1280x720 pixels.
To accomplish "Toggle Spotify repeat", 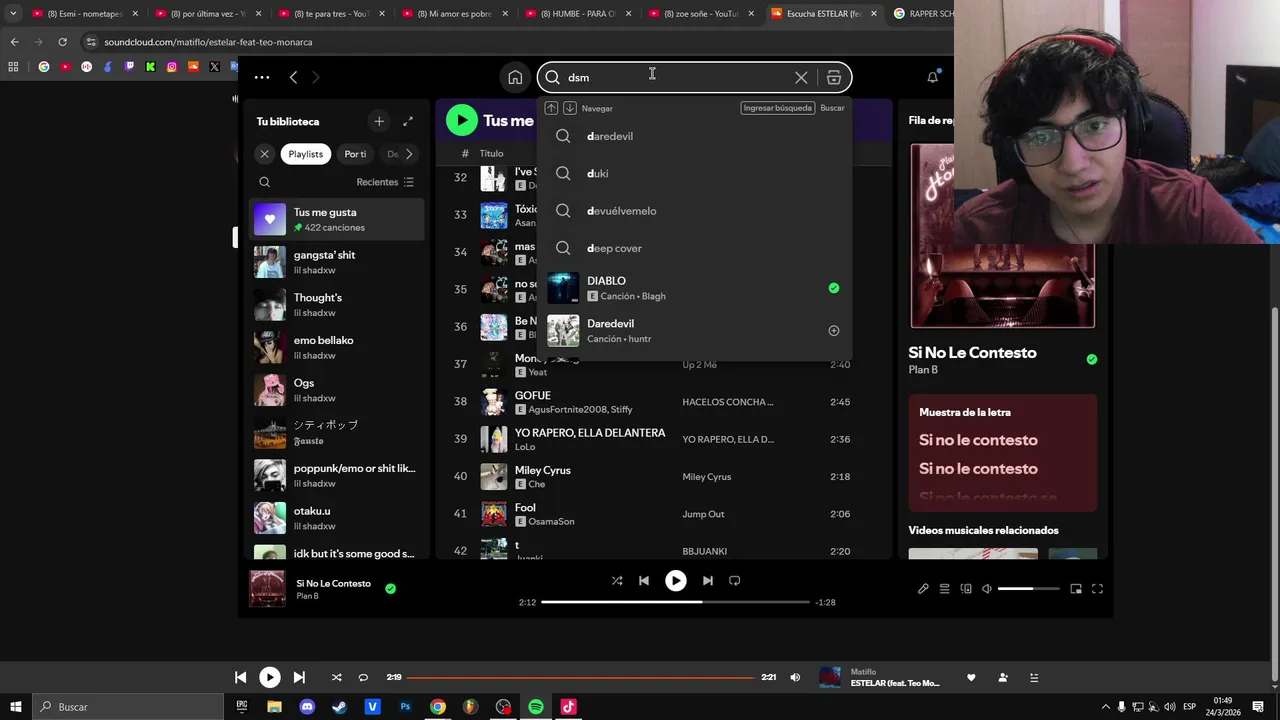I will pos(735,581).
